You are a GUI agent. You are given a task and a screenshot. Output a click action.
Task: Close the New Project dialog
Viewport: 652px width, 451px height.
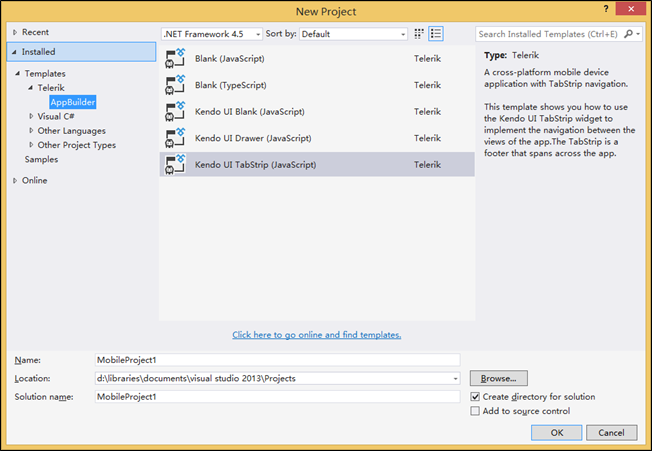631,8
